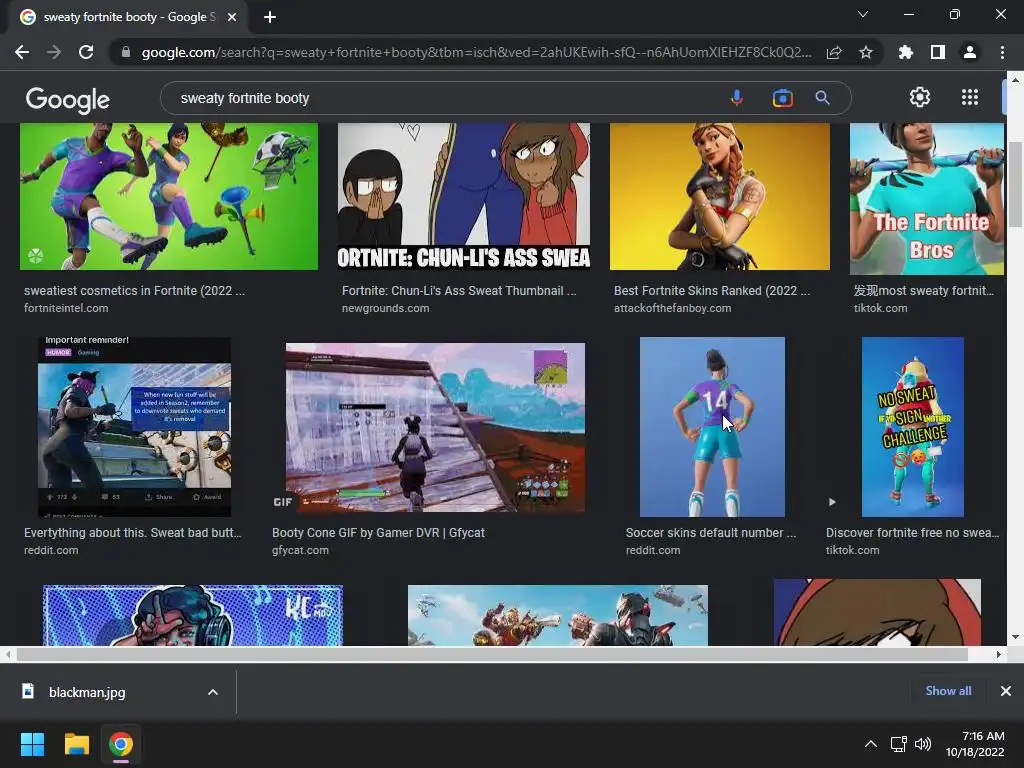Open the fortniteintel.com source link
Image resolution: width=1024 pixels, height=768 pixels.
(66, 308)
